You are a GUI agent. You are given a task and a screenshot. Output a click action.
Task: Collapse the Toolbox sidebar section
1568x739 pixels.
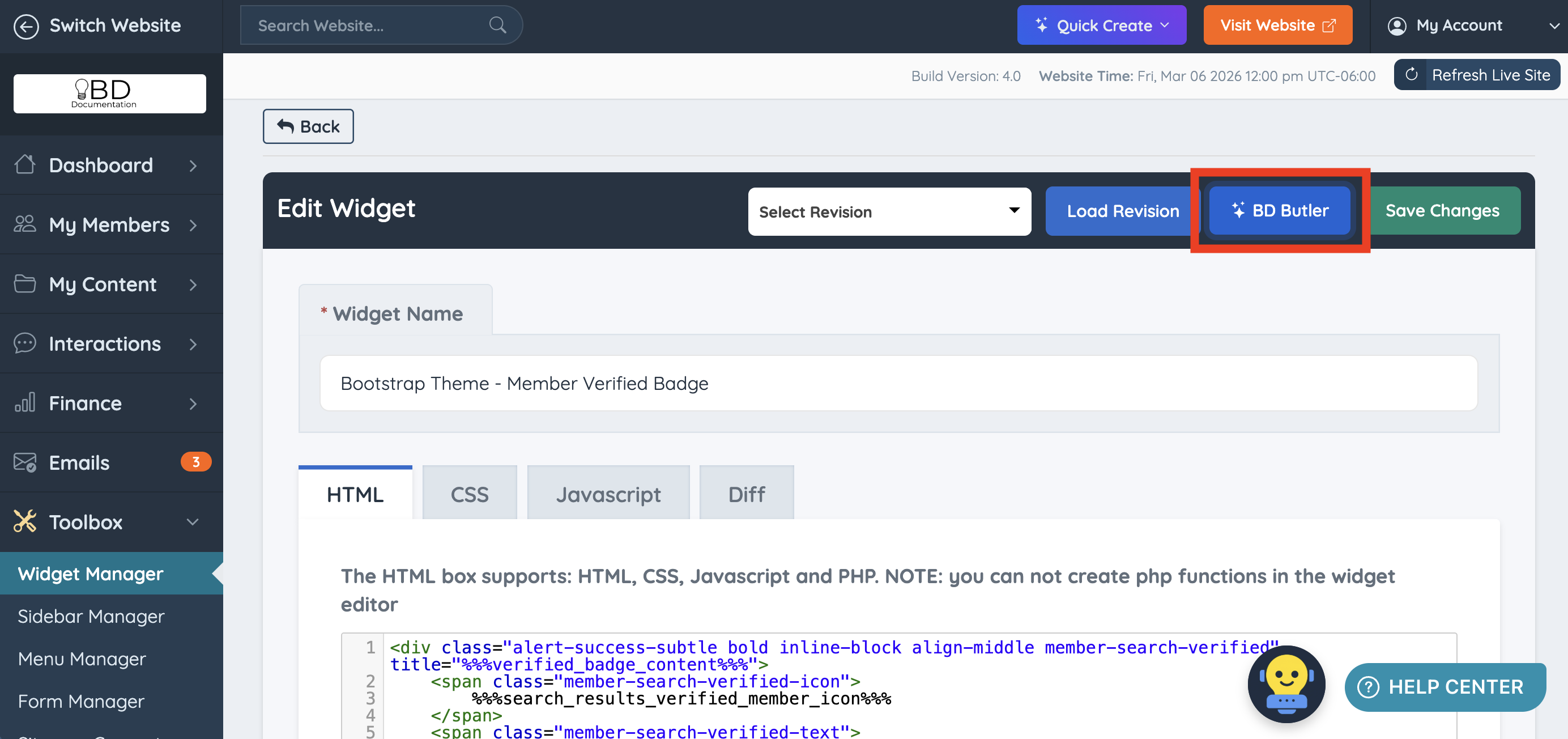click(193, 522)
